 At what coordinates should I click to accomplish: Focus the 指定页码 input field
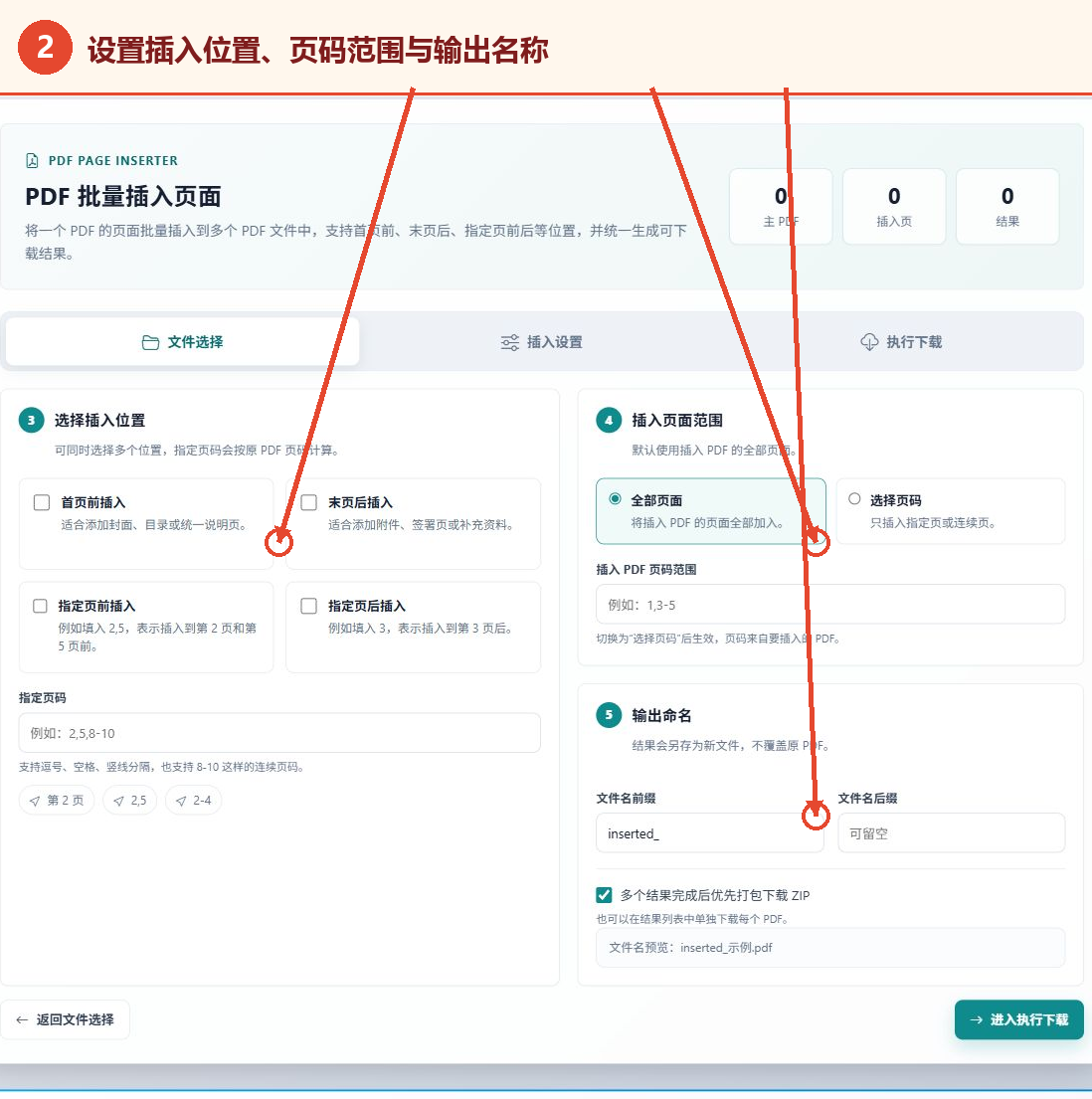point(279,733)
